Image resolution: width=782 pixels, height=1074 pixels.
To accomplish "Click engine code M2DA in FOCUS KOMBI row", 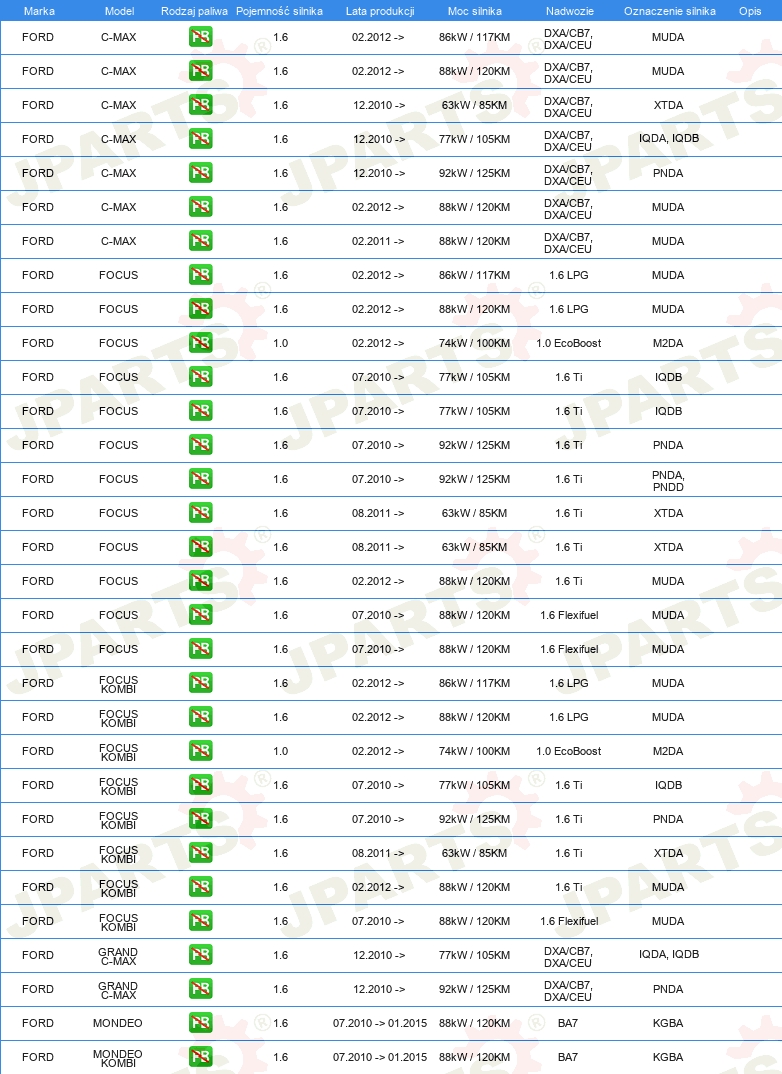I will click(x=668, y=751).
